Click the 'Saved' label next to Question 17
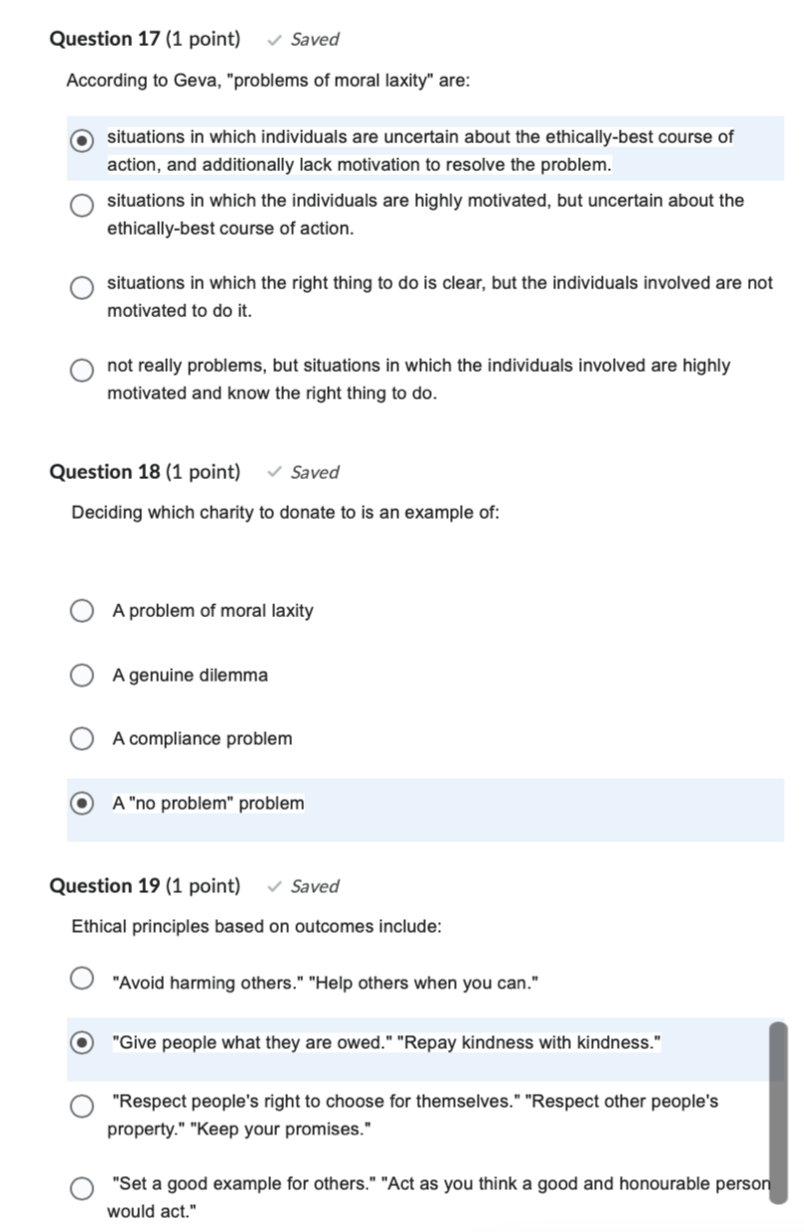 (x=314, y=39)
